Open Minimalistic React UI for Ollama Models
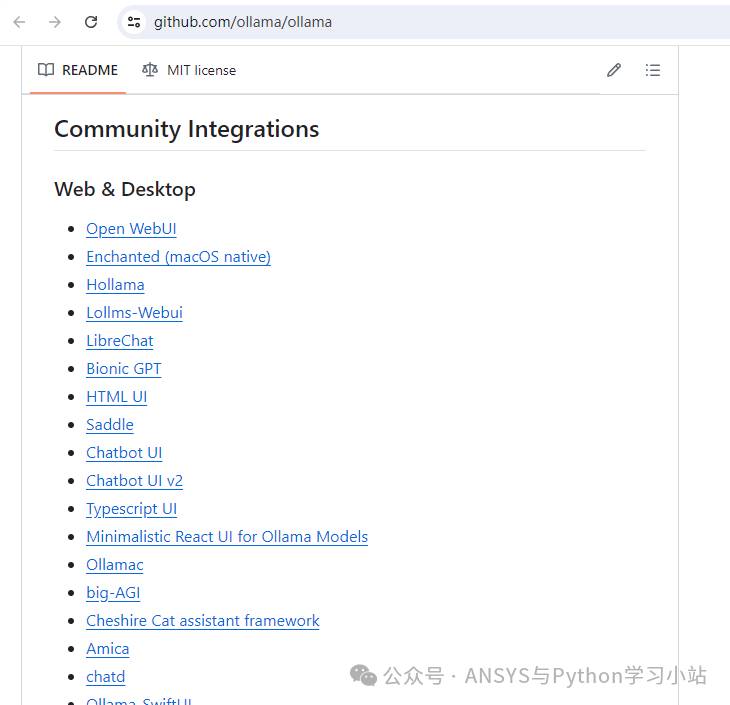The image size is (730, 705). tap(227, 536)
